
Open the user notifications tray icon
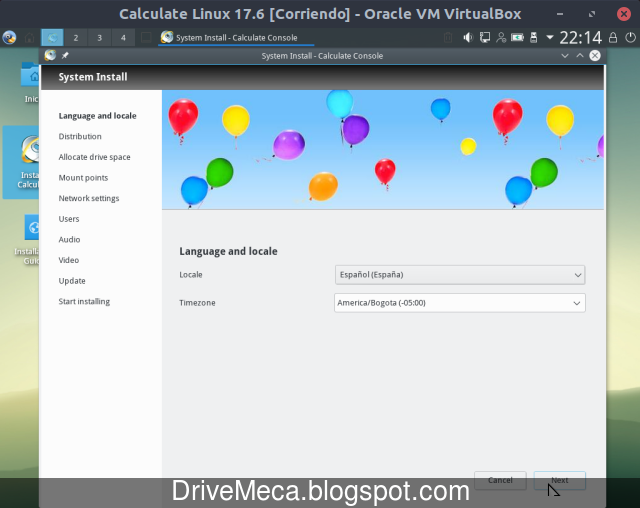point(501,38)
